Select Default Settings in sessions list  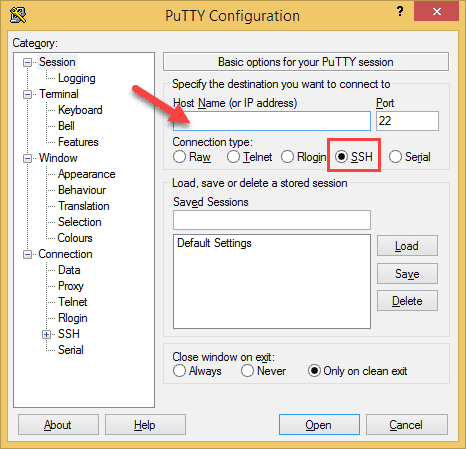[214, 243]
